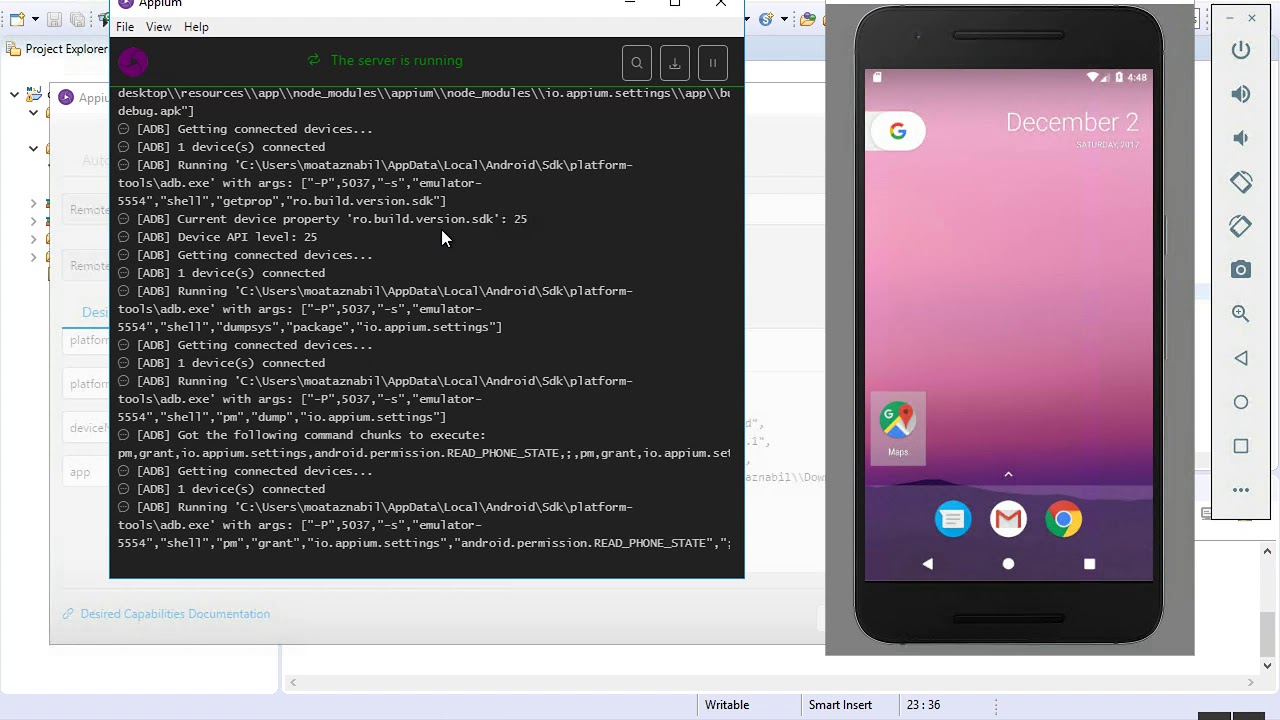The height and width of the screenshot is (720, 1280).
Task: Click the Eclipse vertical scrollbar down arrow
Action: point(1268,665)
